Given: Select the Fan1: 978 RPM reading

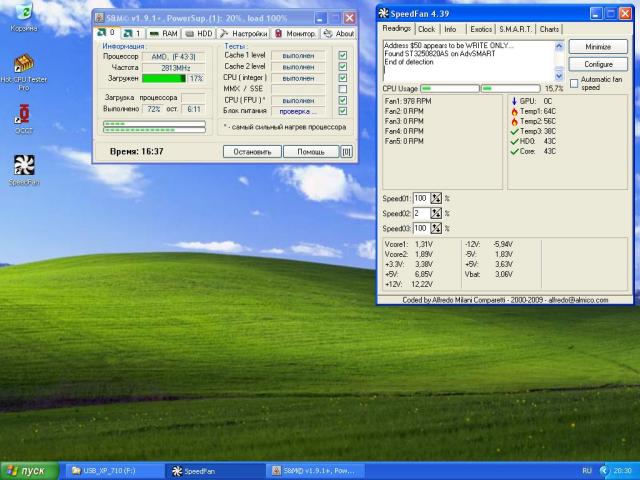Looking at the screenshot, I should tap(408, 101).
